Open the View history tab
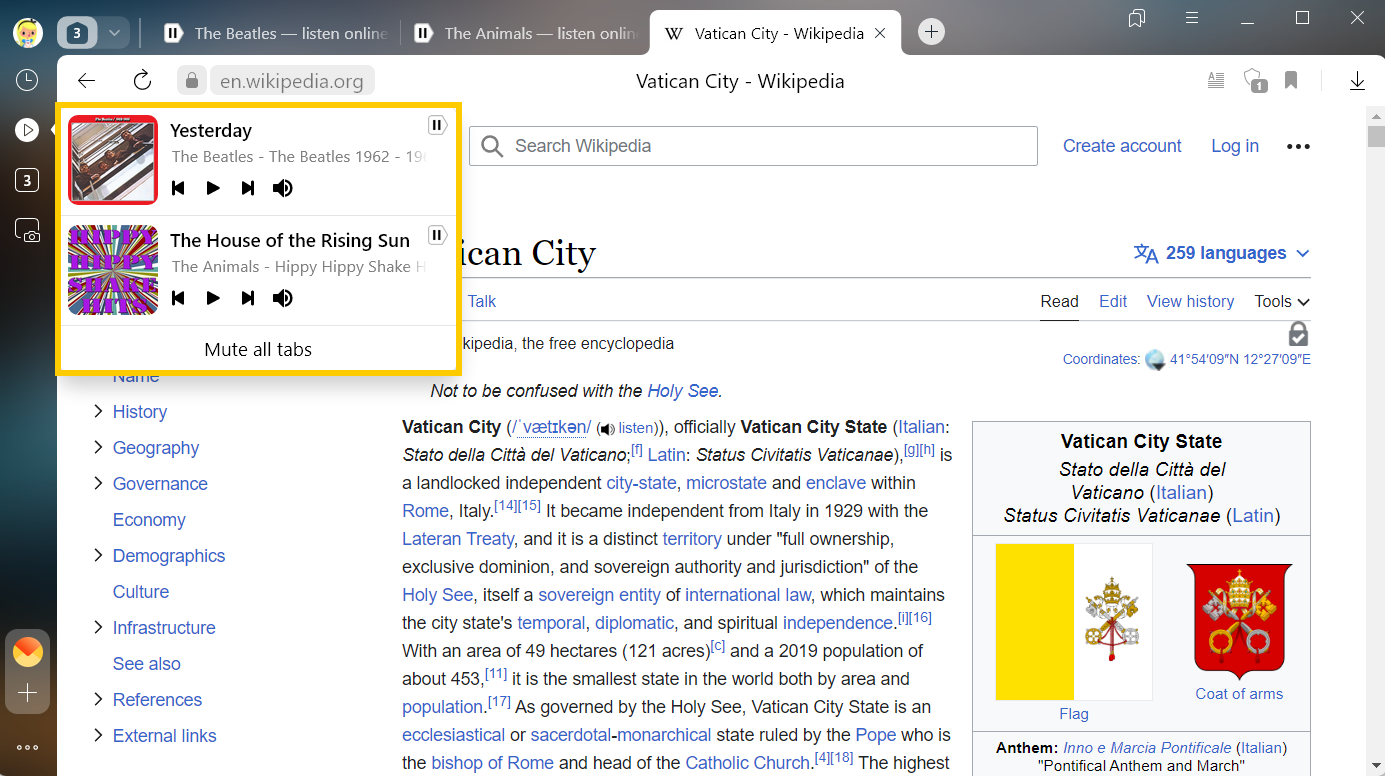This screenshot has width=1385, height=776. click(x=1190, y=301)
